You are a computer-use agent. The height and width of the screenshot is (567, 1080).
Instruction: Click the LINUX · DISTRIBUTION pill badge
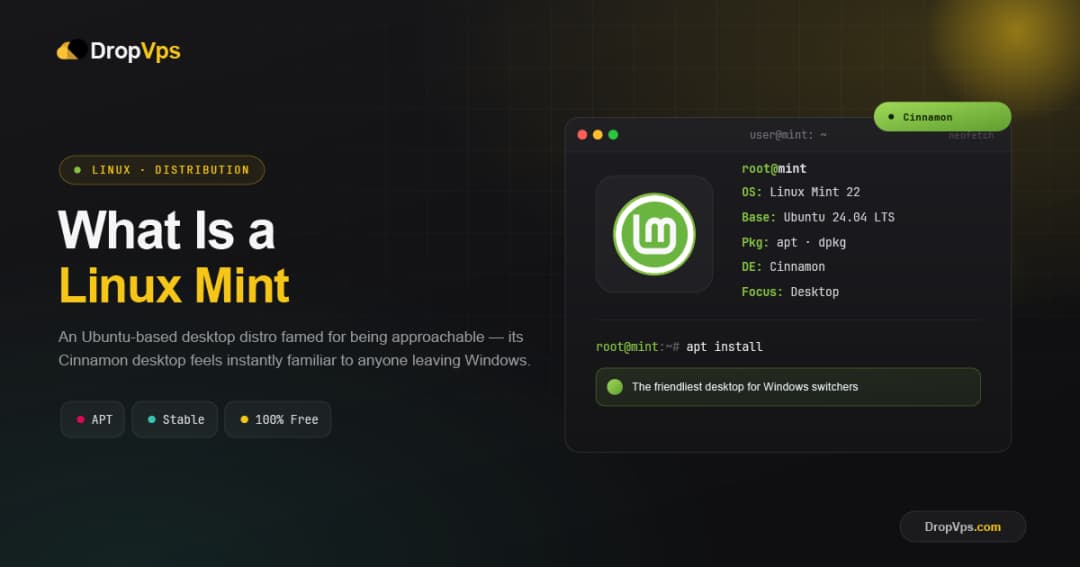tap(162, 170)
